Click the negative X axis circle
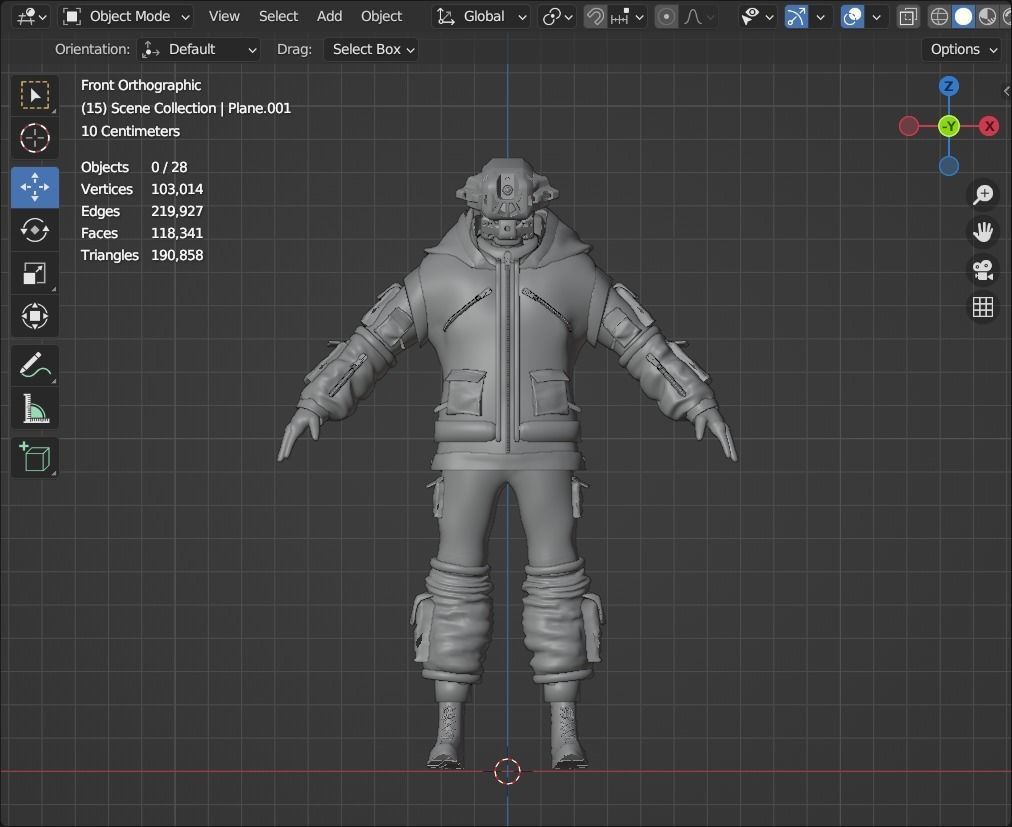1012x827 pixels. point(909,127)
